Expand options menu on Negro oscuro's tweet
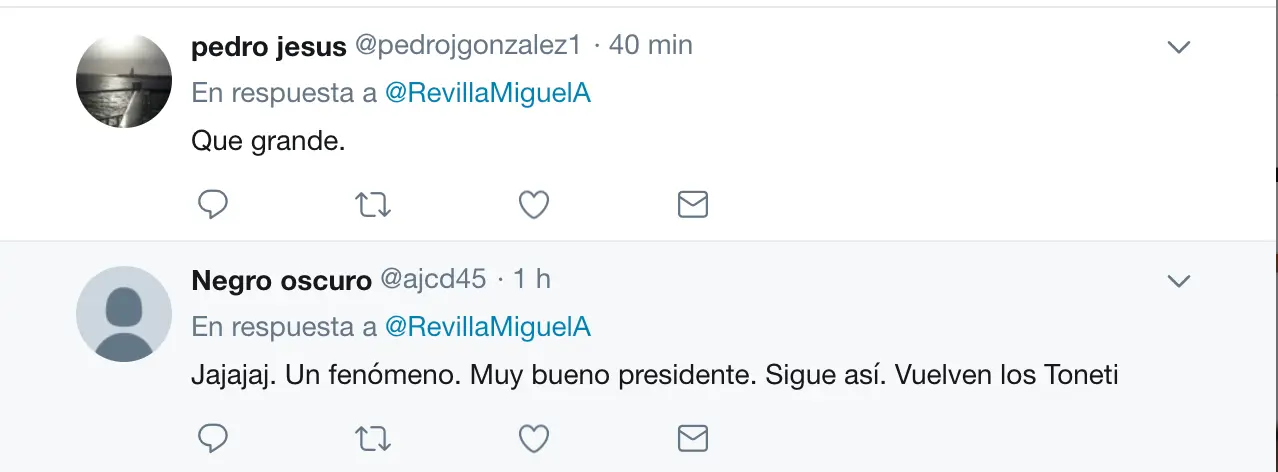1278x472 pixels. coord(1180,282)
